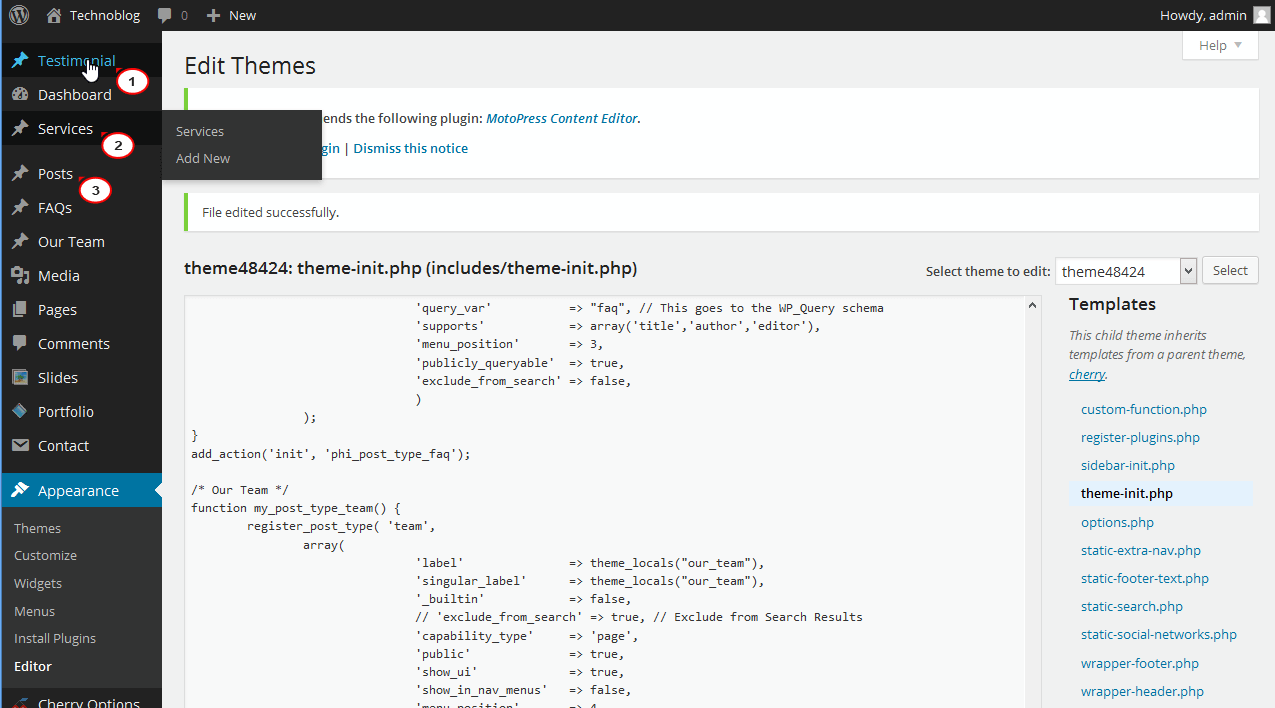The image size is (1275, 708).
Task: Click the comments bubble in the admin bar
Action: click(x=163, y=15)
